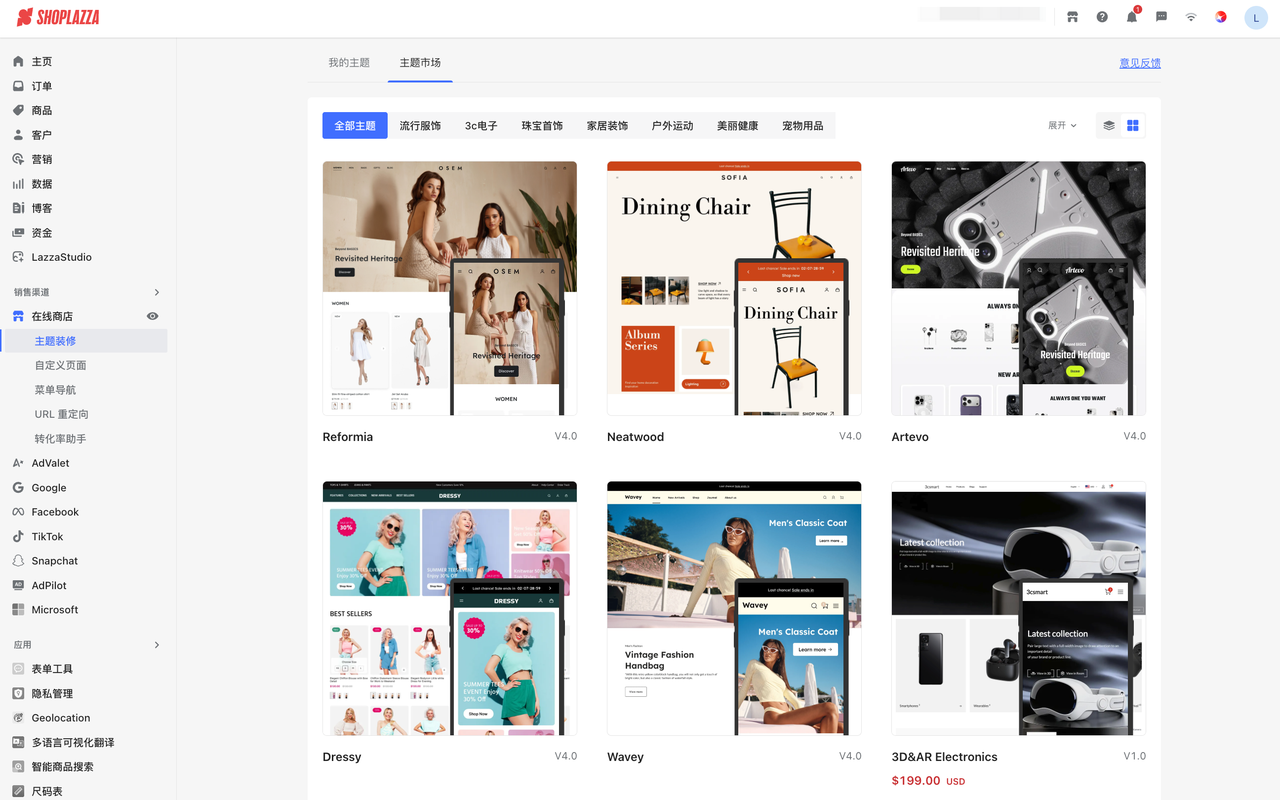Select the 全部主题 category filter
The image size is (1280, 800).
pyautogui.click(x=355, y=126)
